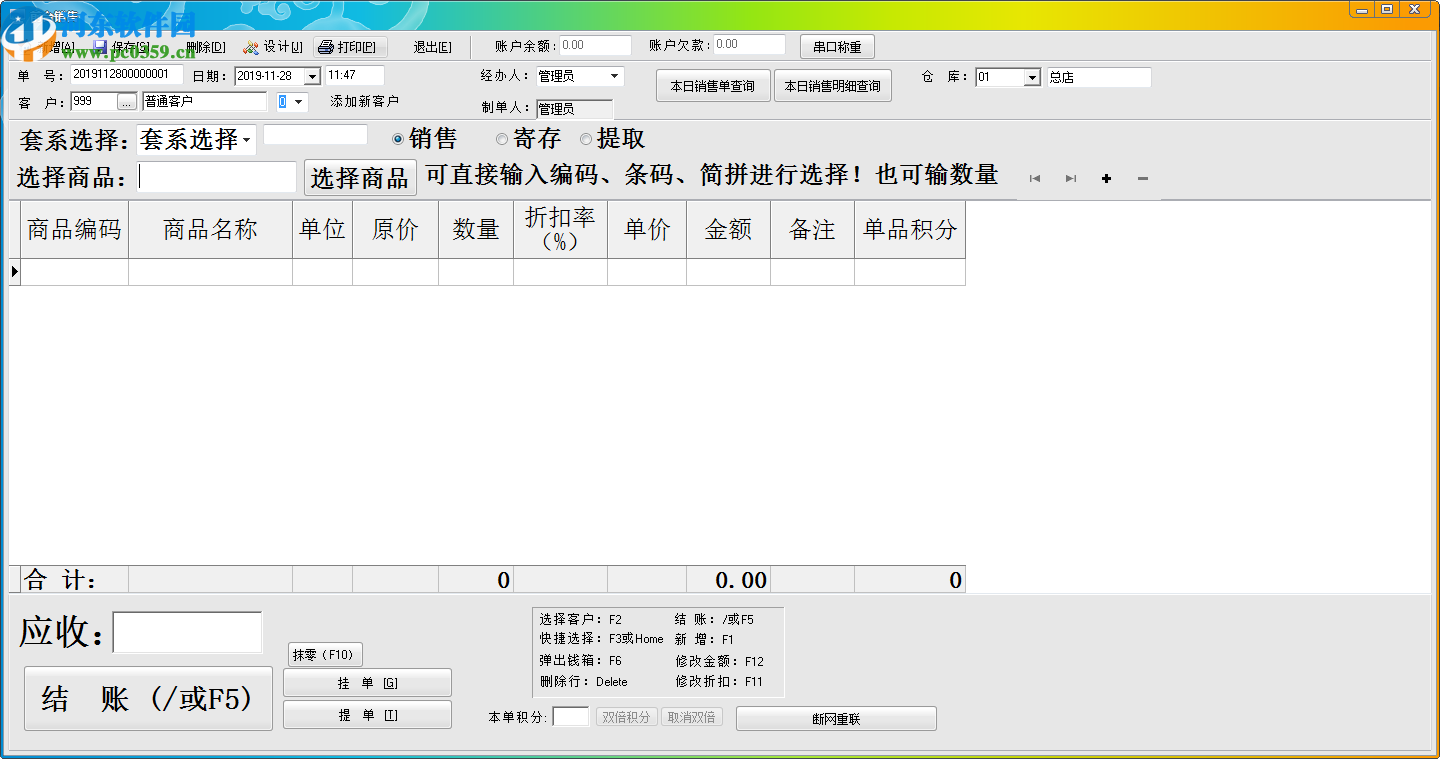This screenshot has height=759, width=1440.
Task: Click the amount (金额) column header
Action: point(729,230)
